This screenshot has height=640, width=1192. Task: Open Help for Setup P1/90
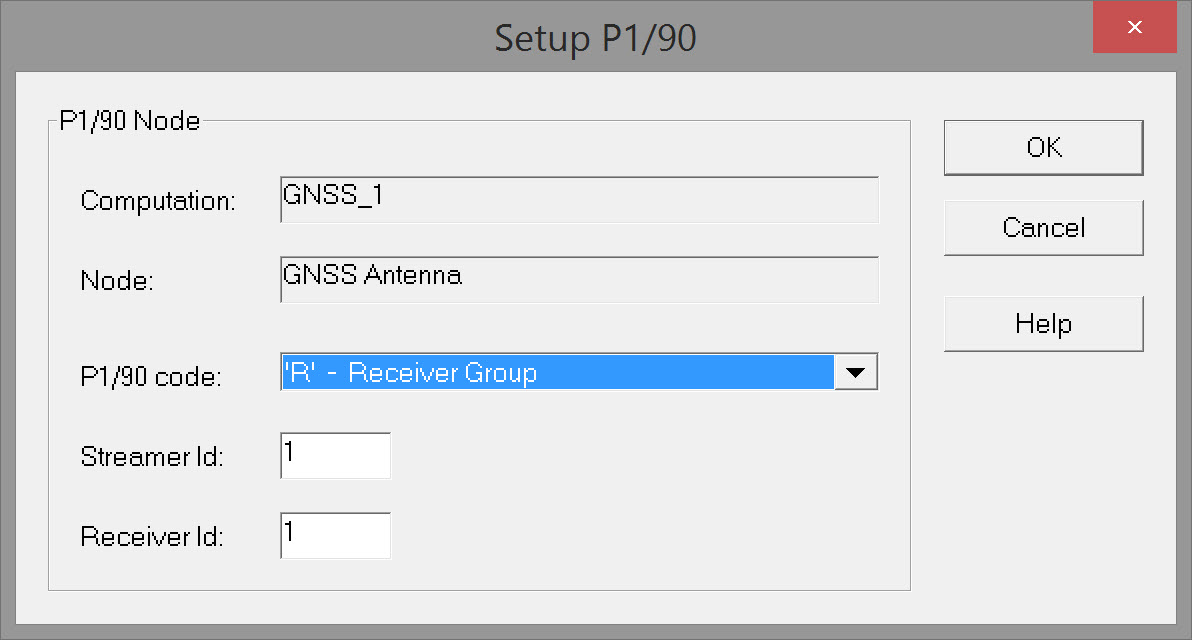tap(1043, 324)
